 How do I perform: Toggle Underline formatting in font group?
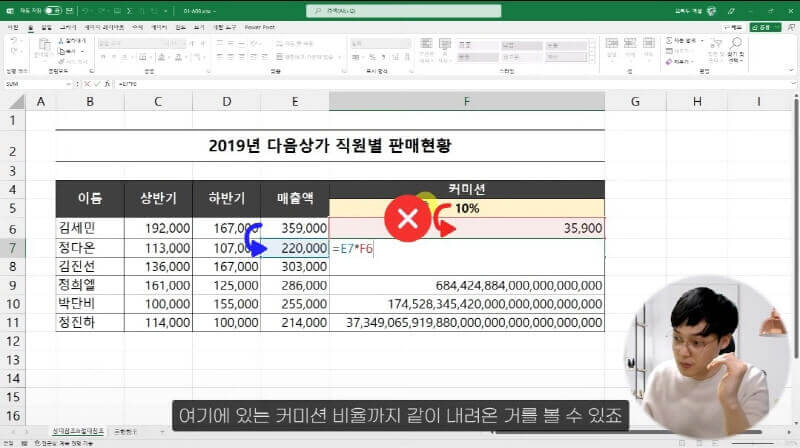(125, 57)
